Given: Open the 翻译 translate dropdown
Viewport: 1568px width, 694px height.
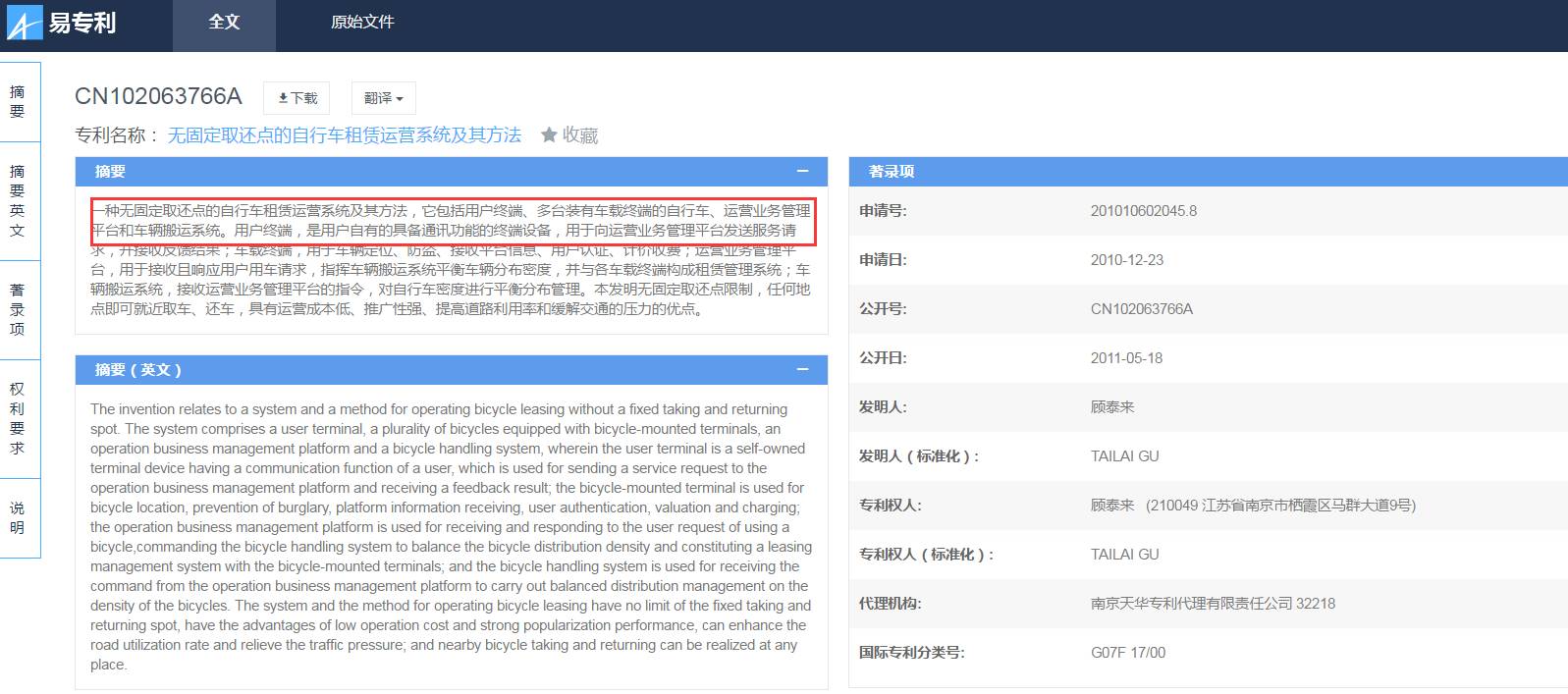Looking at the screenshot, I should pos(383,98).
